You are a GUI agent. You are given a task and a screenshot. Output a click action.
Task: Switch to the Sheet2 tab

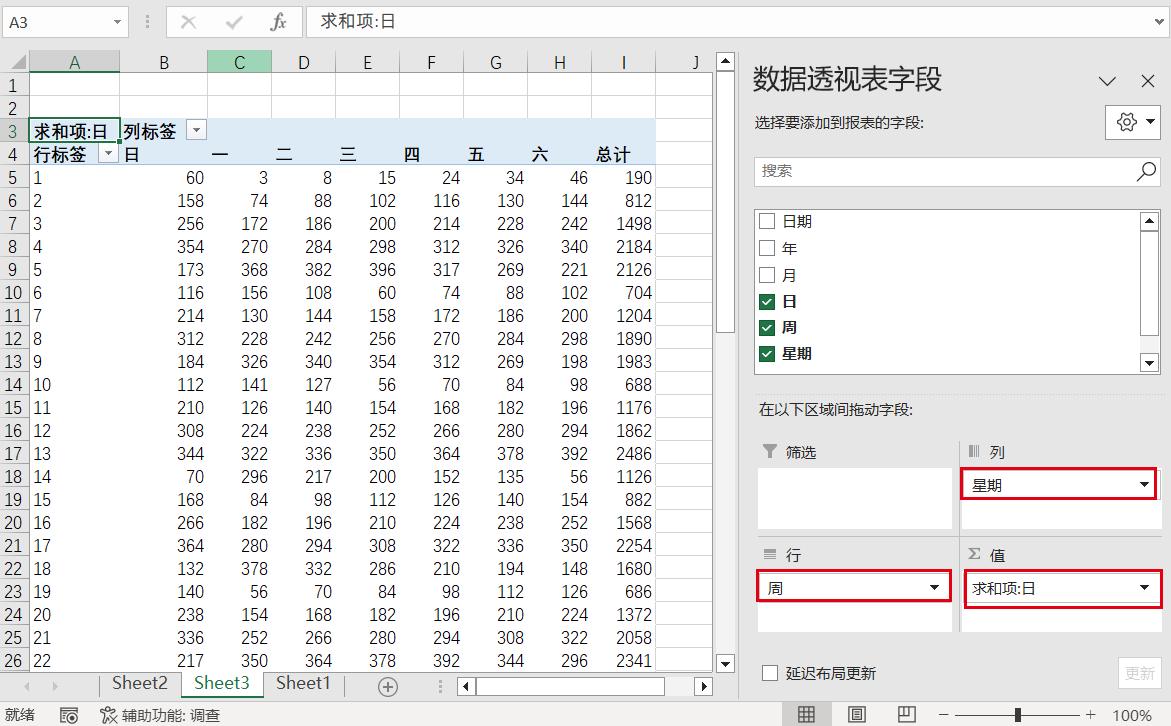pyautogui.click(x=139, y=683)
